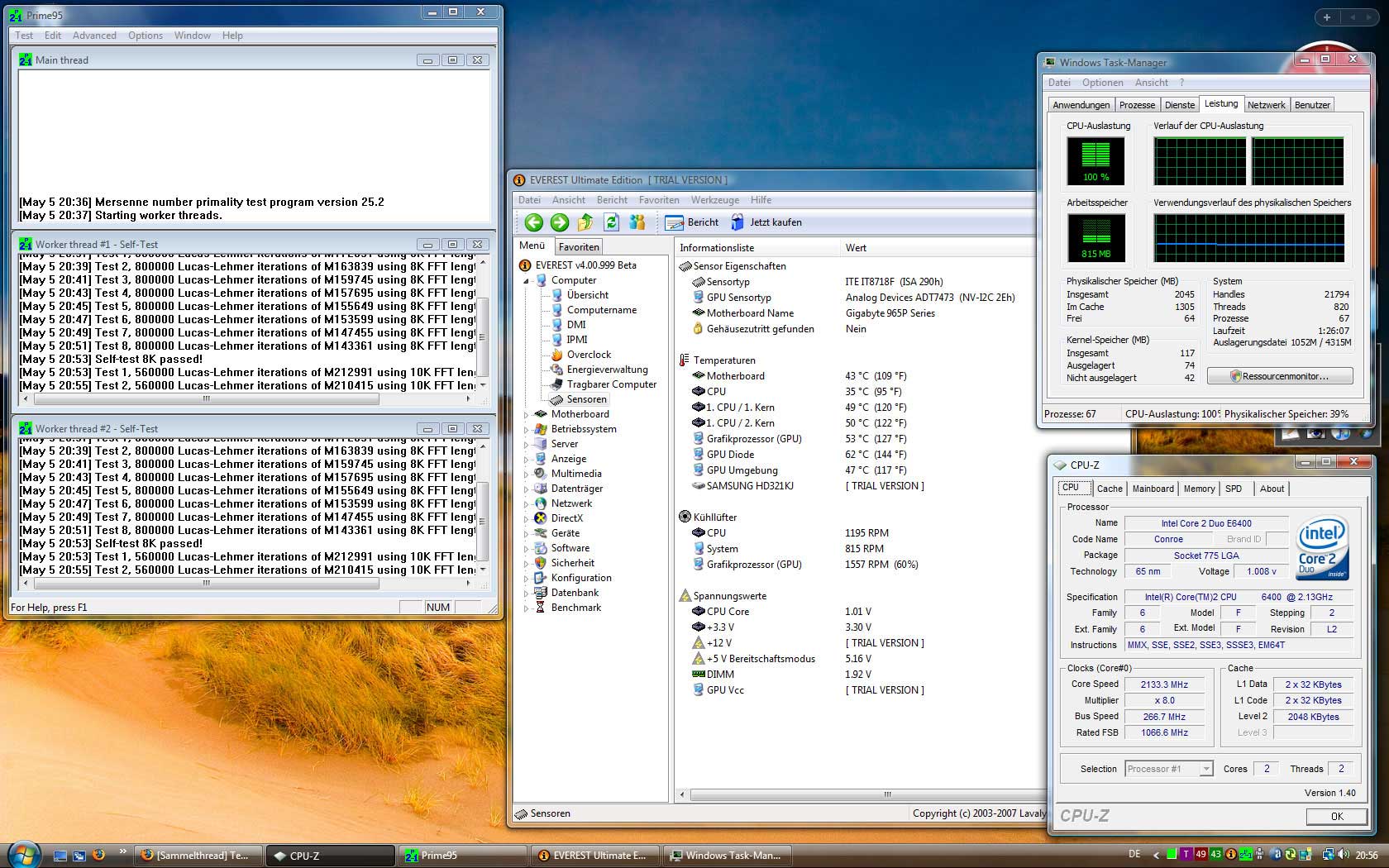Open the Advanced menu in Prime95
Viewport: 1389px width, 868px height.
point(94,36)
